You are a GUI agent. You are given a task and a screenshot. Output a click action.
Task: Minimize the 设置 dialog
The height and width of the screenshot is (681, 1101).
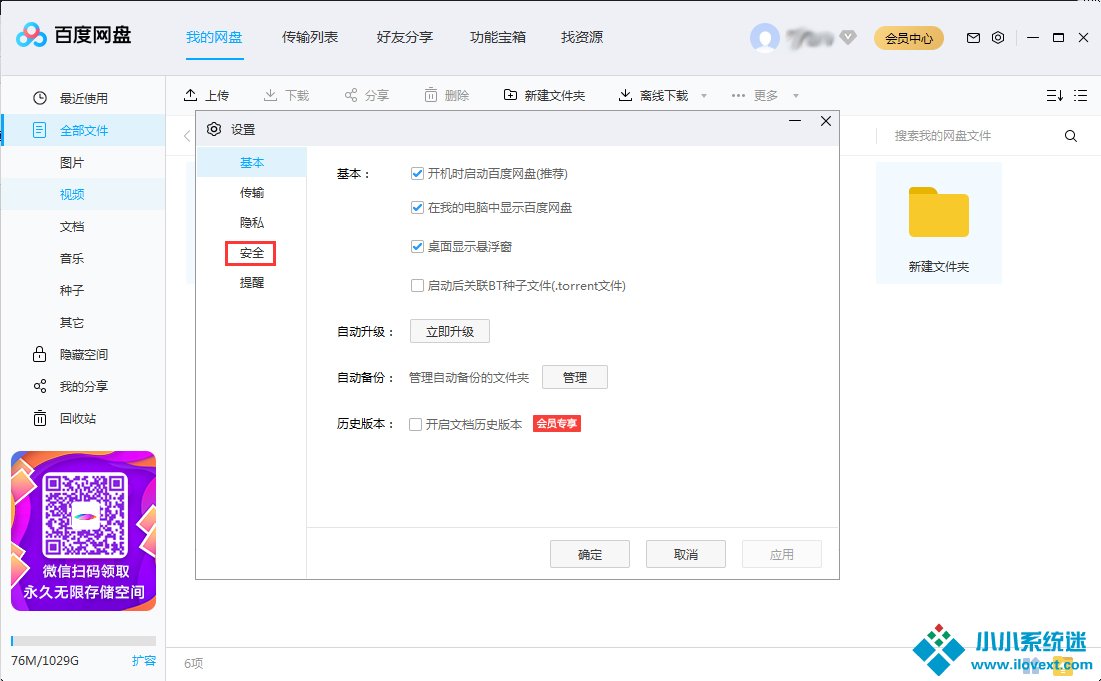click(x=795, y=121)
